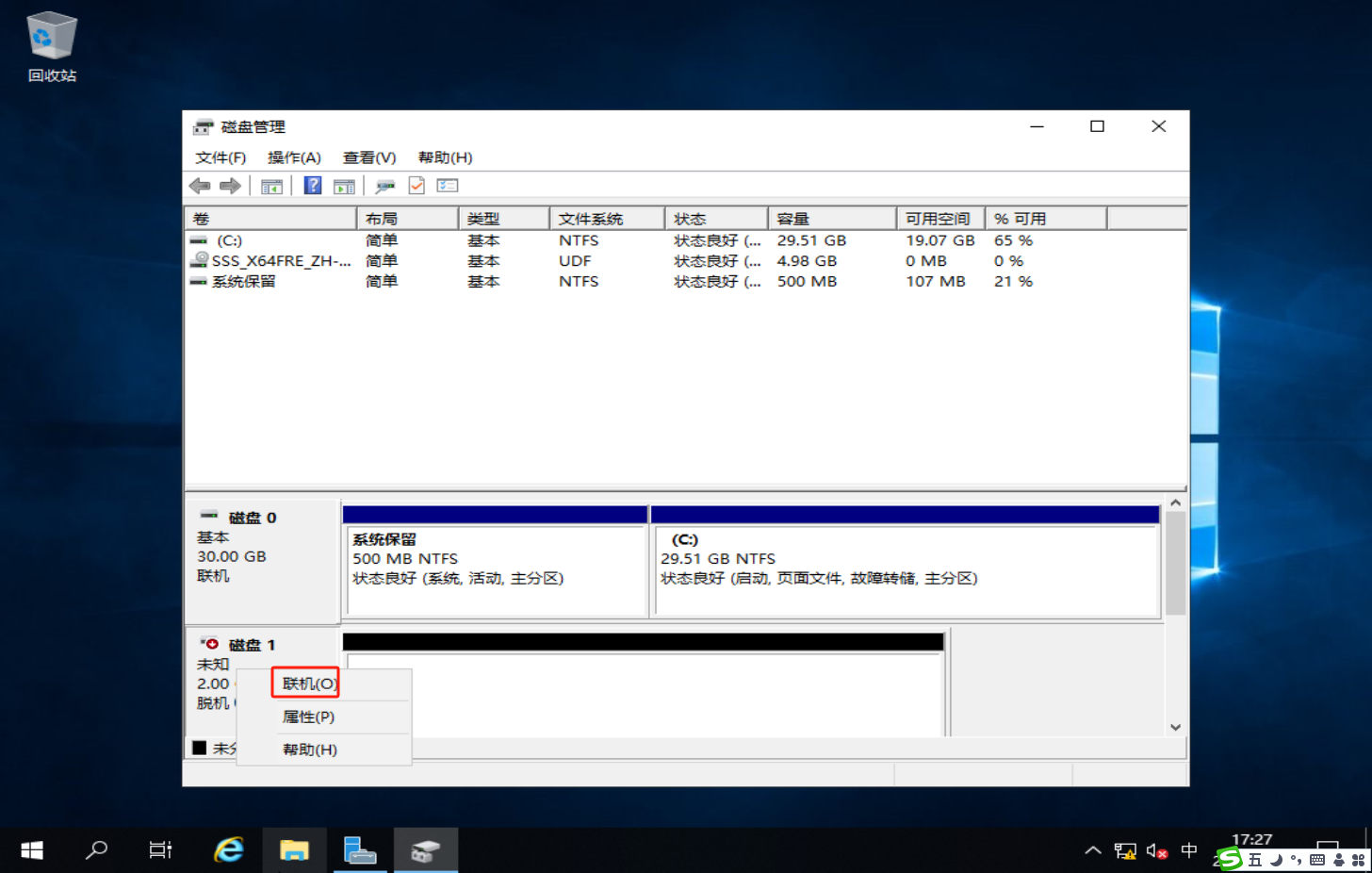The width and height of the screenshot is (1372, 873).
Task: Launch Internet Explorer from taskbar
Action: pyautogui.click(x=229, y=850)
